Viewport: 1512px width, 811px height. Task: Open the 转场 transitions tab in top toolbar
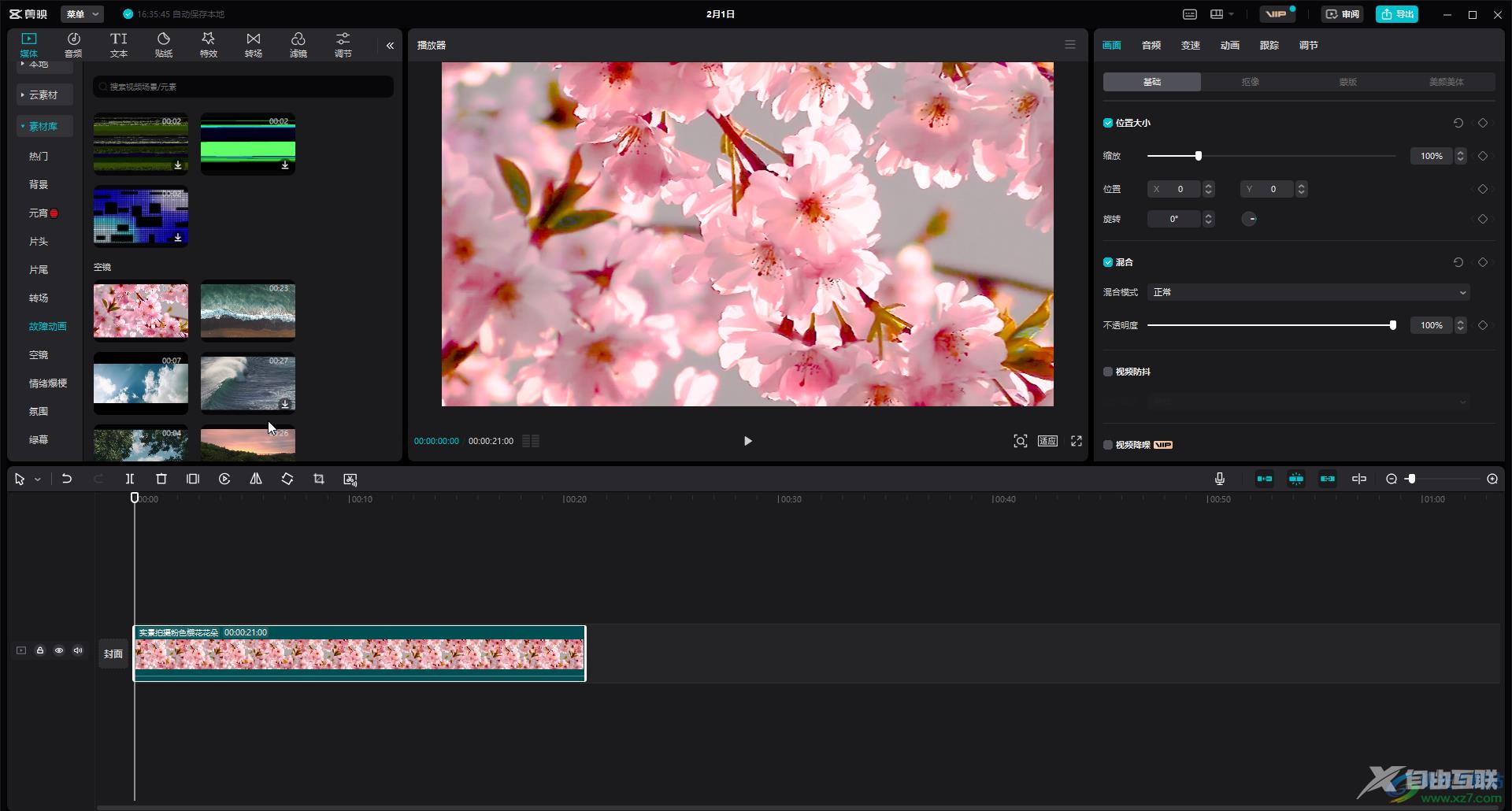click(x=254, y=45)
